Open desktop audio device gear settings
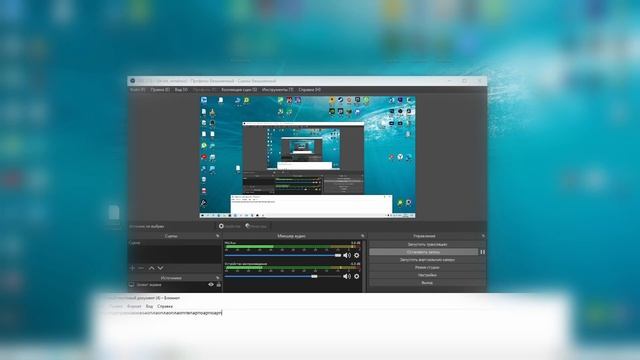 point(357,276)
